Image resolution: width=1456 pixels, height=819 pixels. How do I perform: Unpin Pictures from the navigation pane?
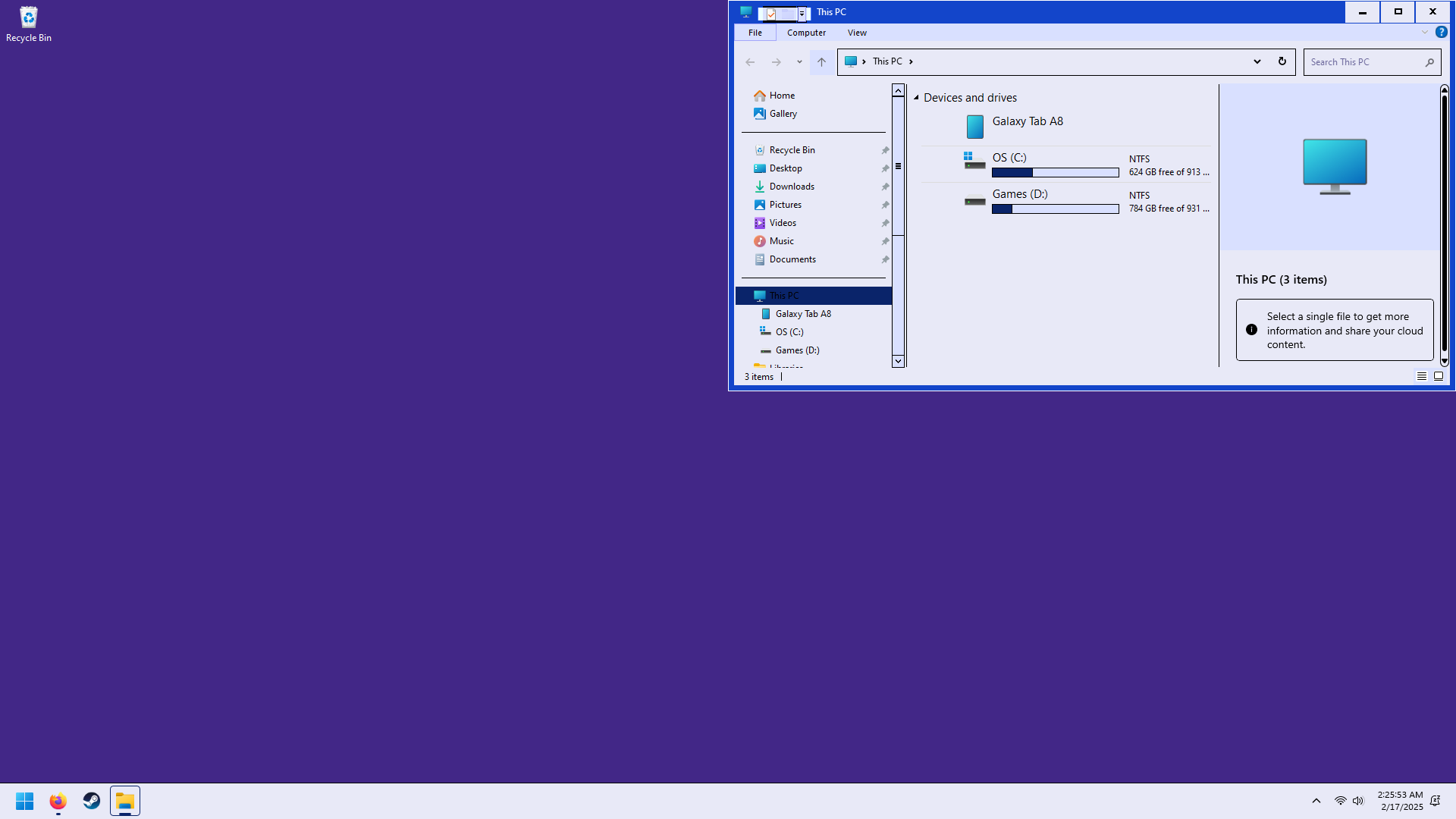pyautogui.click(x=885, y=204)
